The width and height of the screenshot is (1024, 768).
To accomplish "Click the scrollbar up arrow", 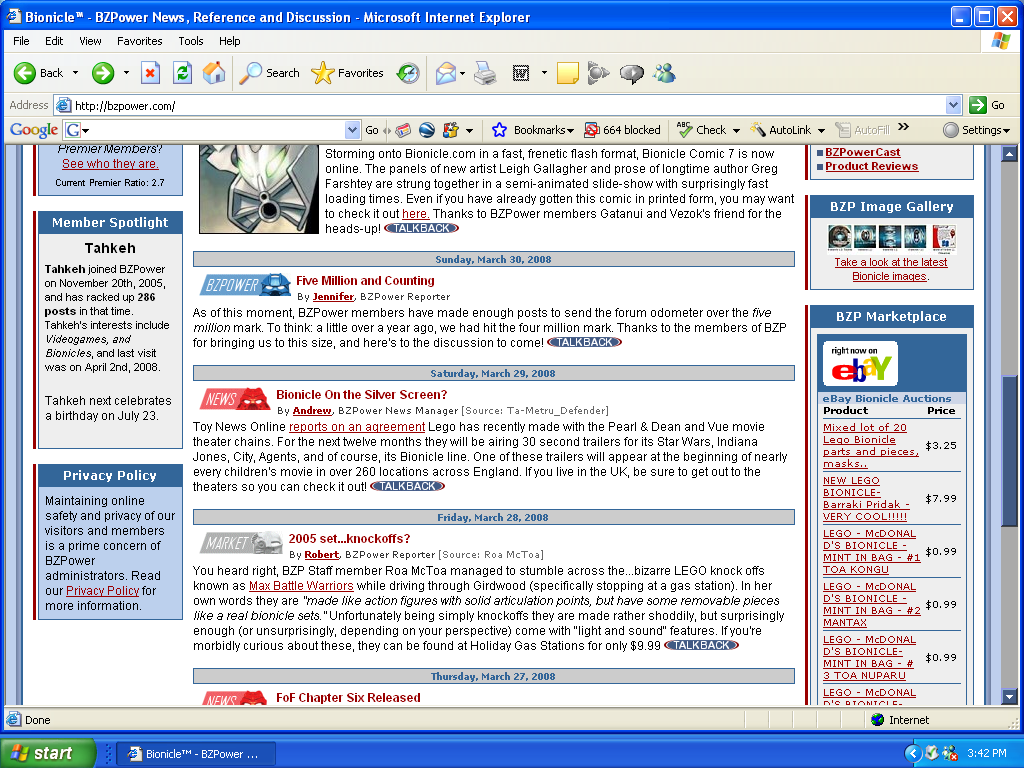I will (x=1010, y=155).
